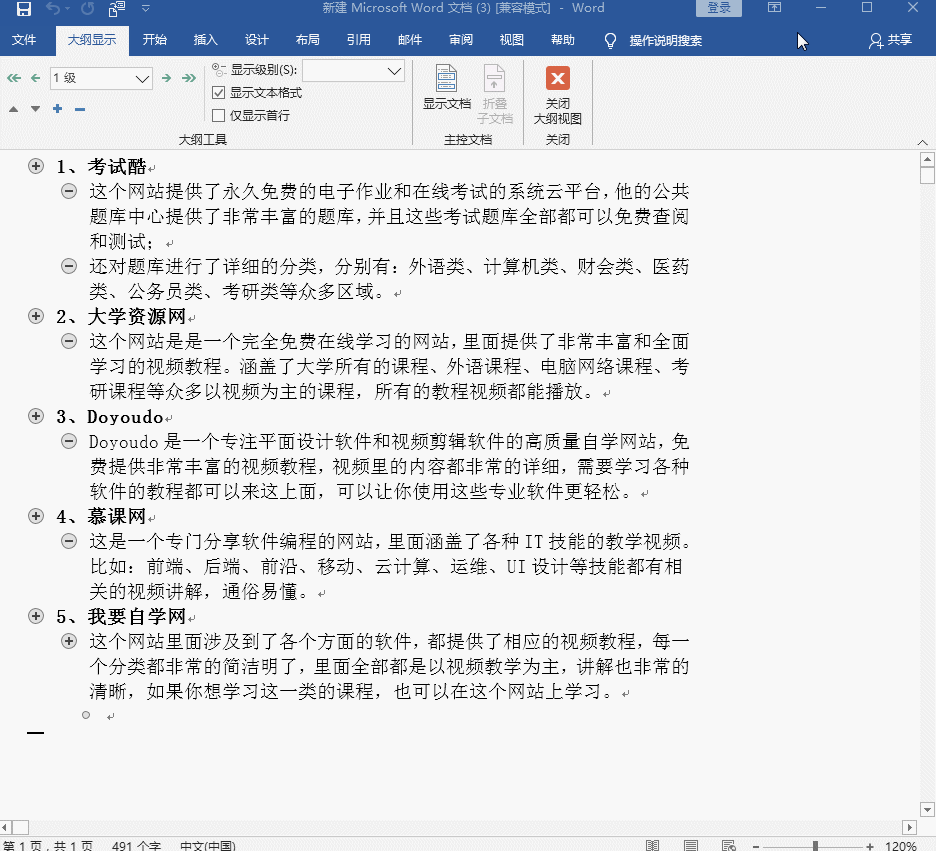
Task: Expand plus symbol beside heading 5、我要自学网
Action: (x=36, y=616)
